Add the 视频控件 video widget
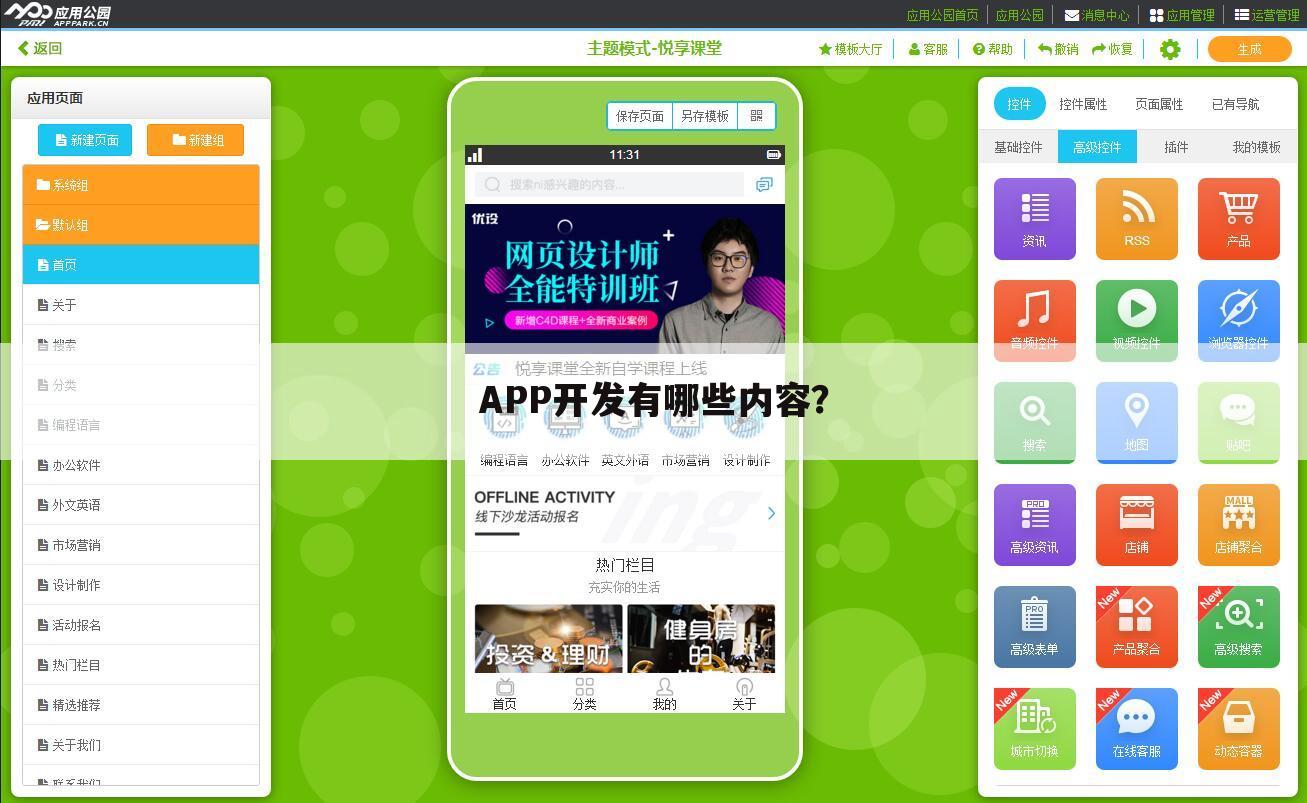This screenshot has width=1307, height=803. point(1137,321)
